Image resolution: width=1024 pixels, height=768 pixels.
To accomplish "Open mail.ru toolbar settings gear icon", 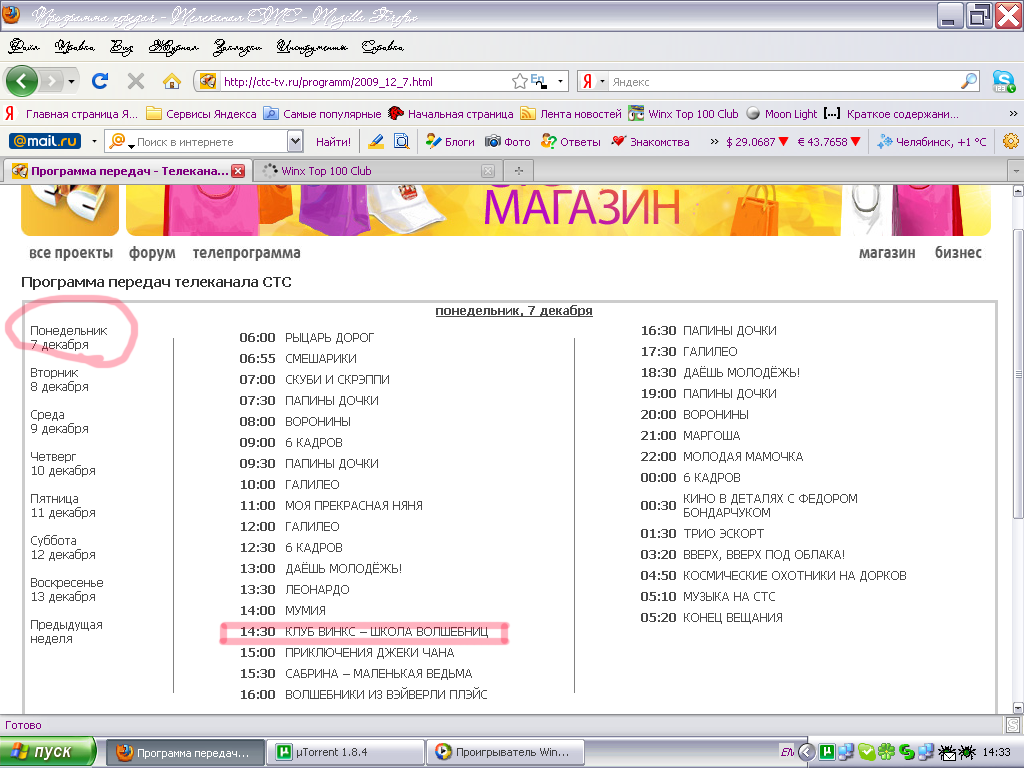I will click(x=1011, y=141).
